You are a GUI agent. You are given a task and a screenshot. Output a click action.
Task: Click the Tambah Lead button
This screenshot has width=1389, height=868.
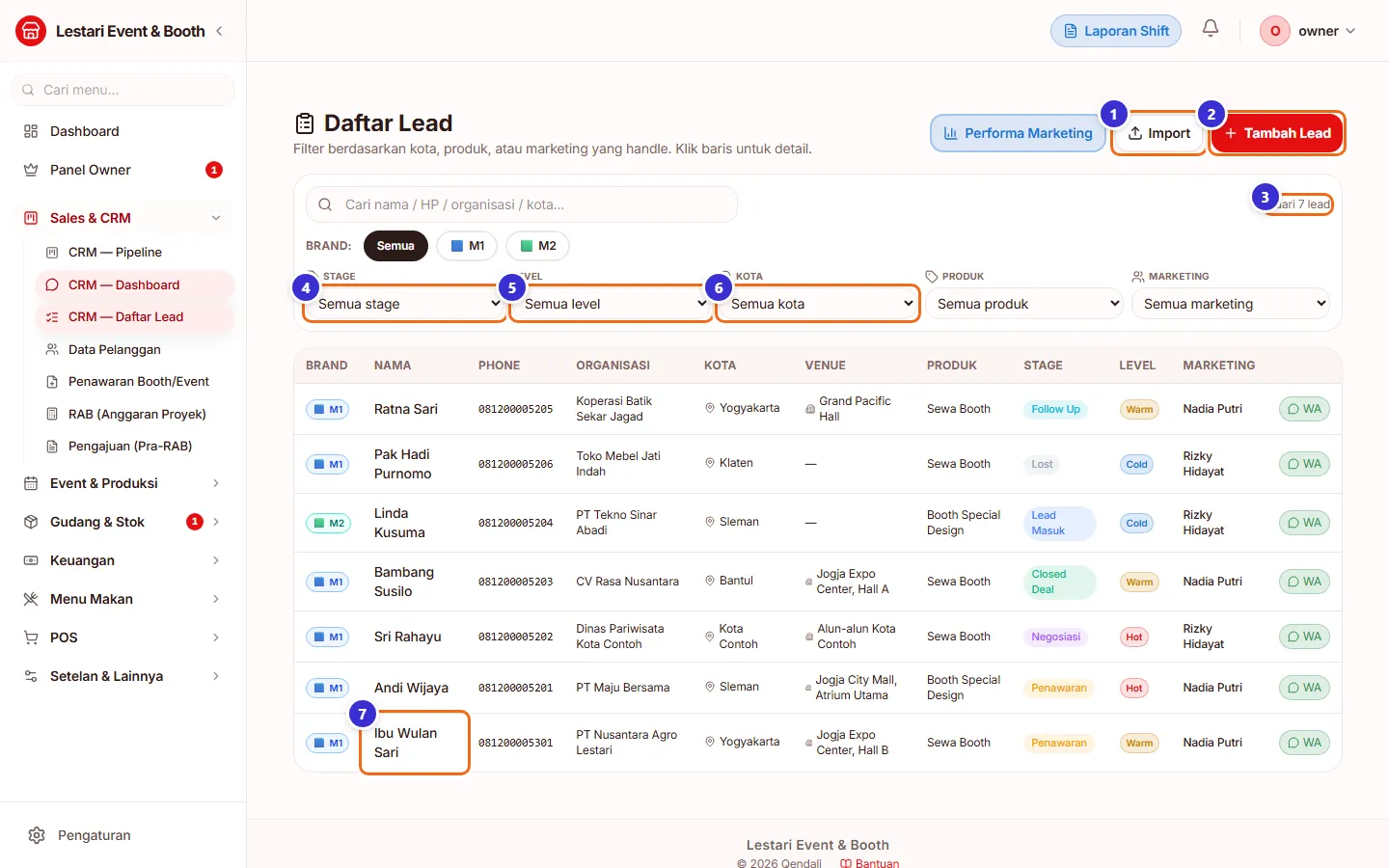click(x=1277, y=133)
